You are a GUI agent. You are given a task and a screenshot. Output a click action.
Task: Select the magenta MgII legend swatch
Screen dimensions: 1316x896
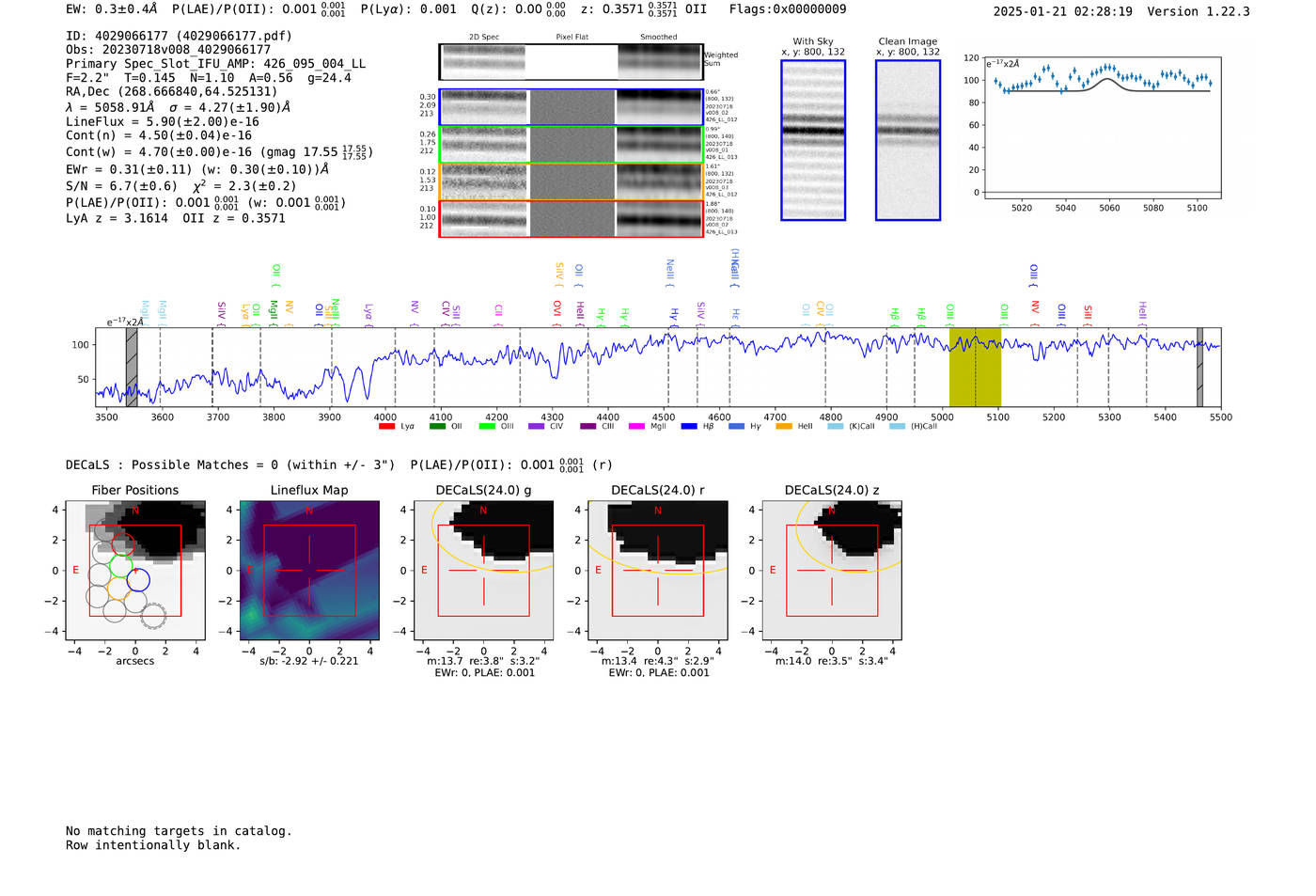click(x=636, y=427)
